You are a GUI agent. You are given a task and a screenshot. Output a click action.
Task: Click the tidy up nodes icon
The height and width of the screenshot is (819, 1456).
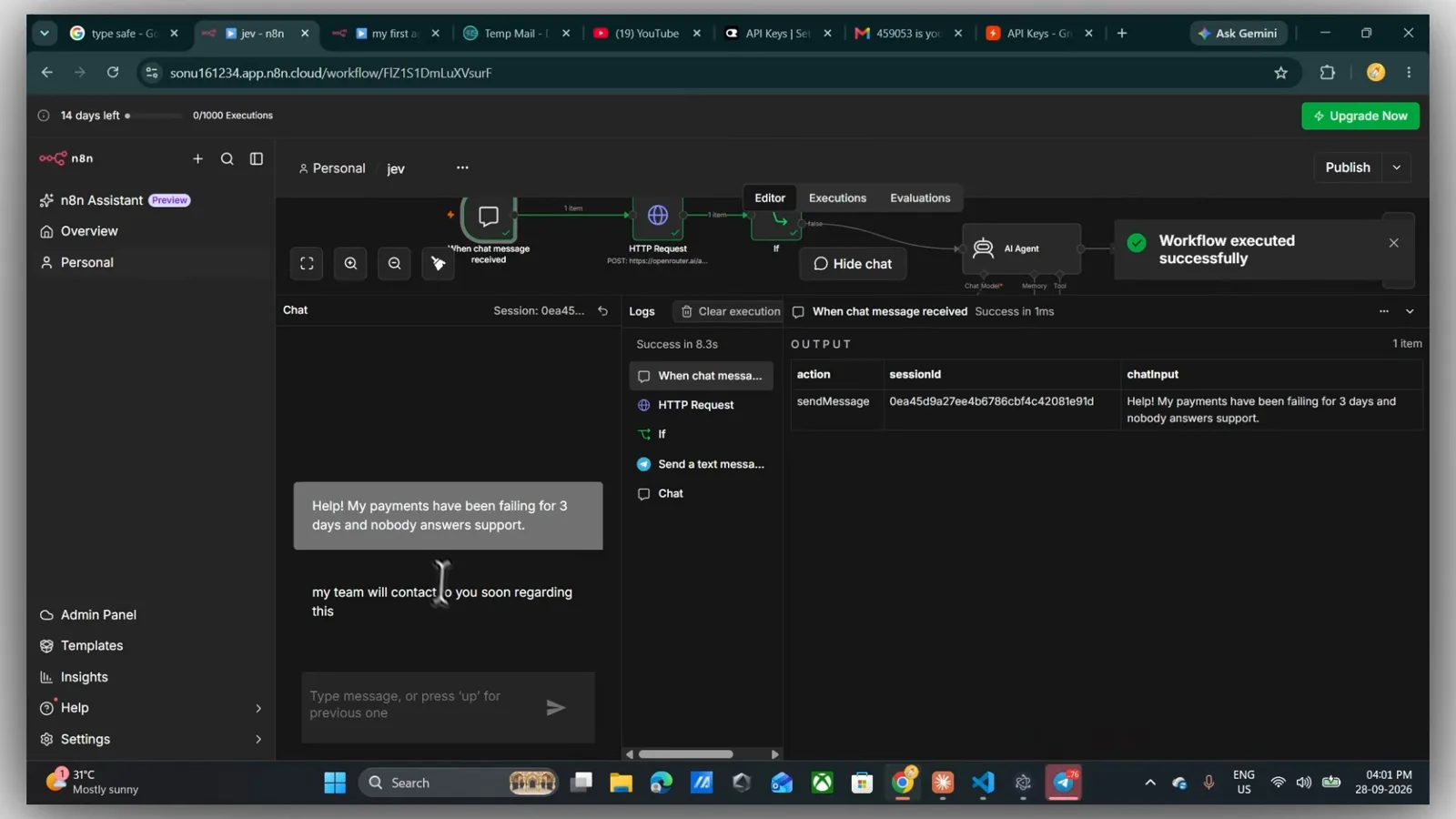click(x=438, y=264)
